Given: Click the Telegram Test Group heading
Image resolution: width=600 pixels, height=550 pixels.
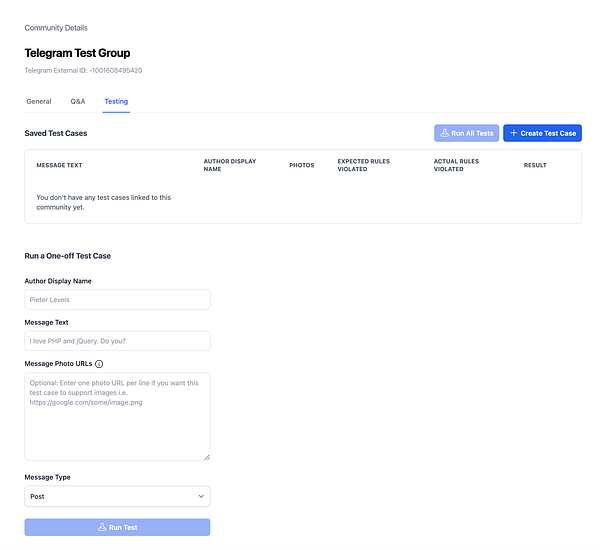Looking at the screenshot, I should point(77,53).
